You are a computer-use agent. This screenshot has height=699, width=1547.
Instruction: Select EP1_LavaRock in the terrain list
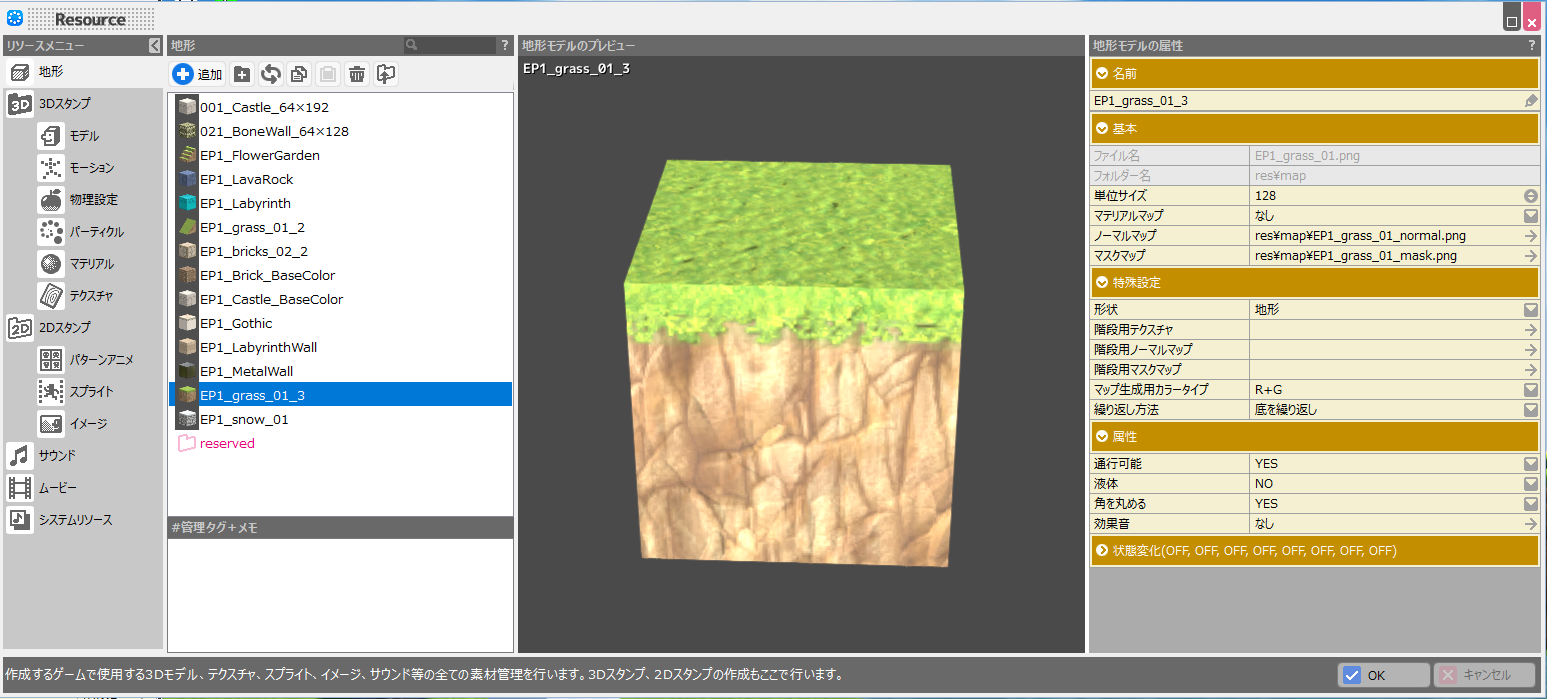246,180
